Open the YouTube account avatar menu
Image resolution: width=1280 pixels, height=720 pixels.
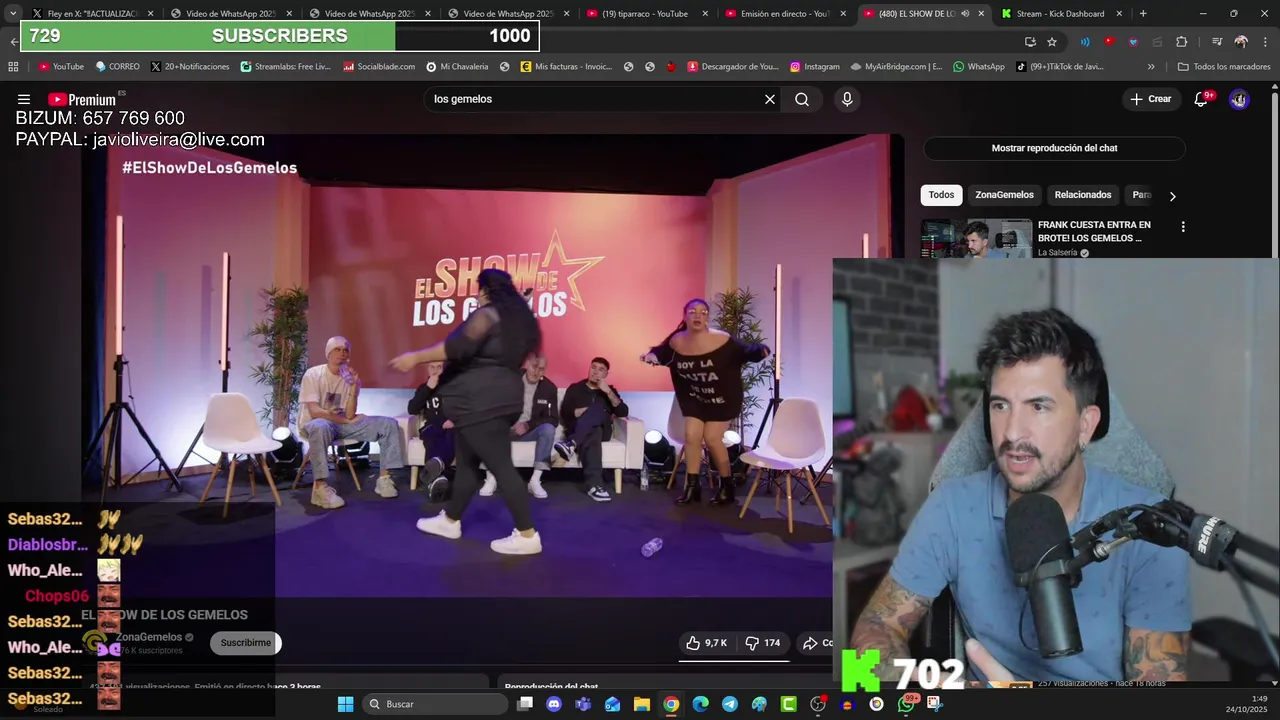(x=1239, y=99)
